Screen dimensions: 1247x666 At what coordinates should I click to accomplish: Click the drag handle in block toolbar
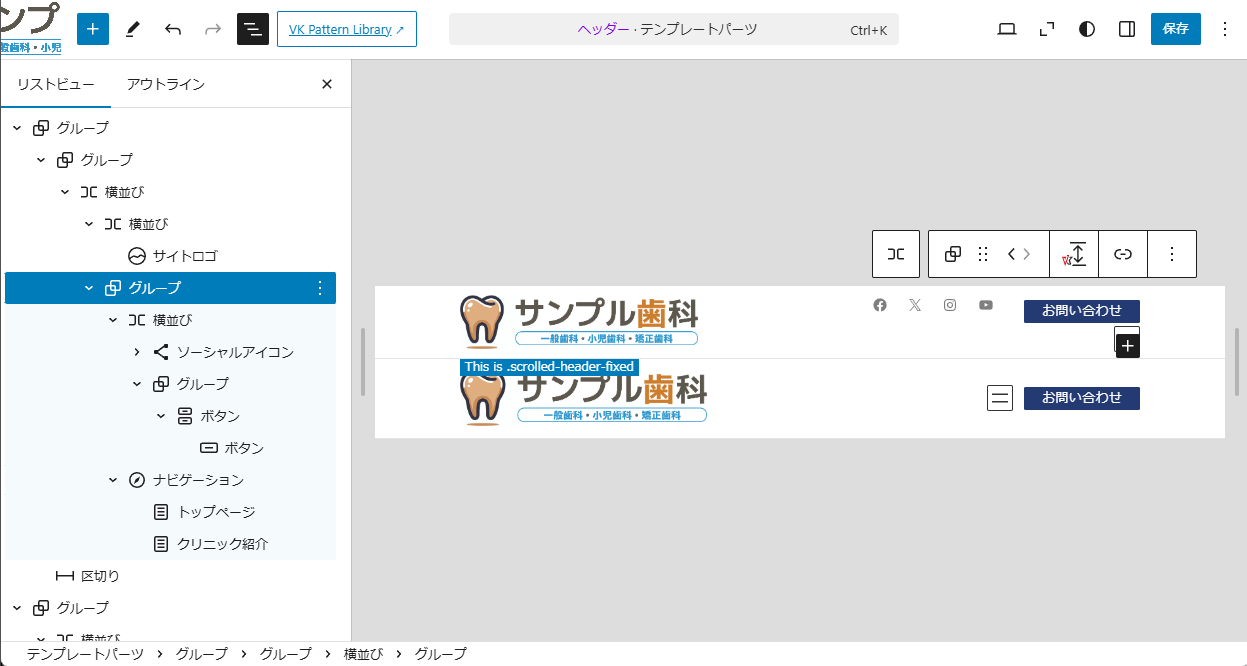[x=983, y=254]
